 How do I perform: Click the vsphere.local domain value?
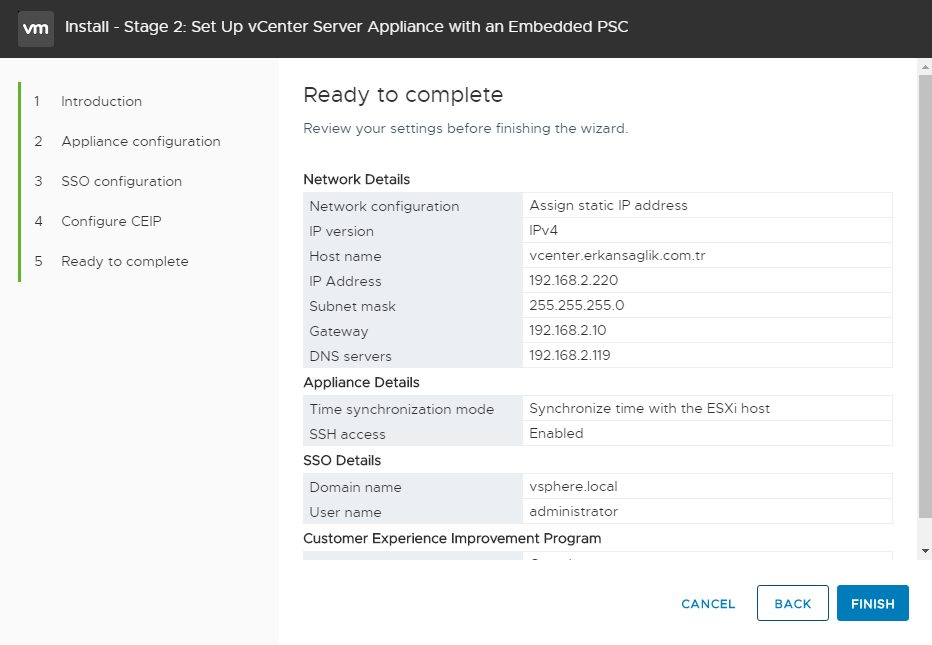(573, 486)
